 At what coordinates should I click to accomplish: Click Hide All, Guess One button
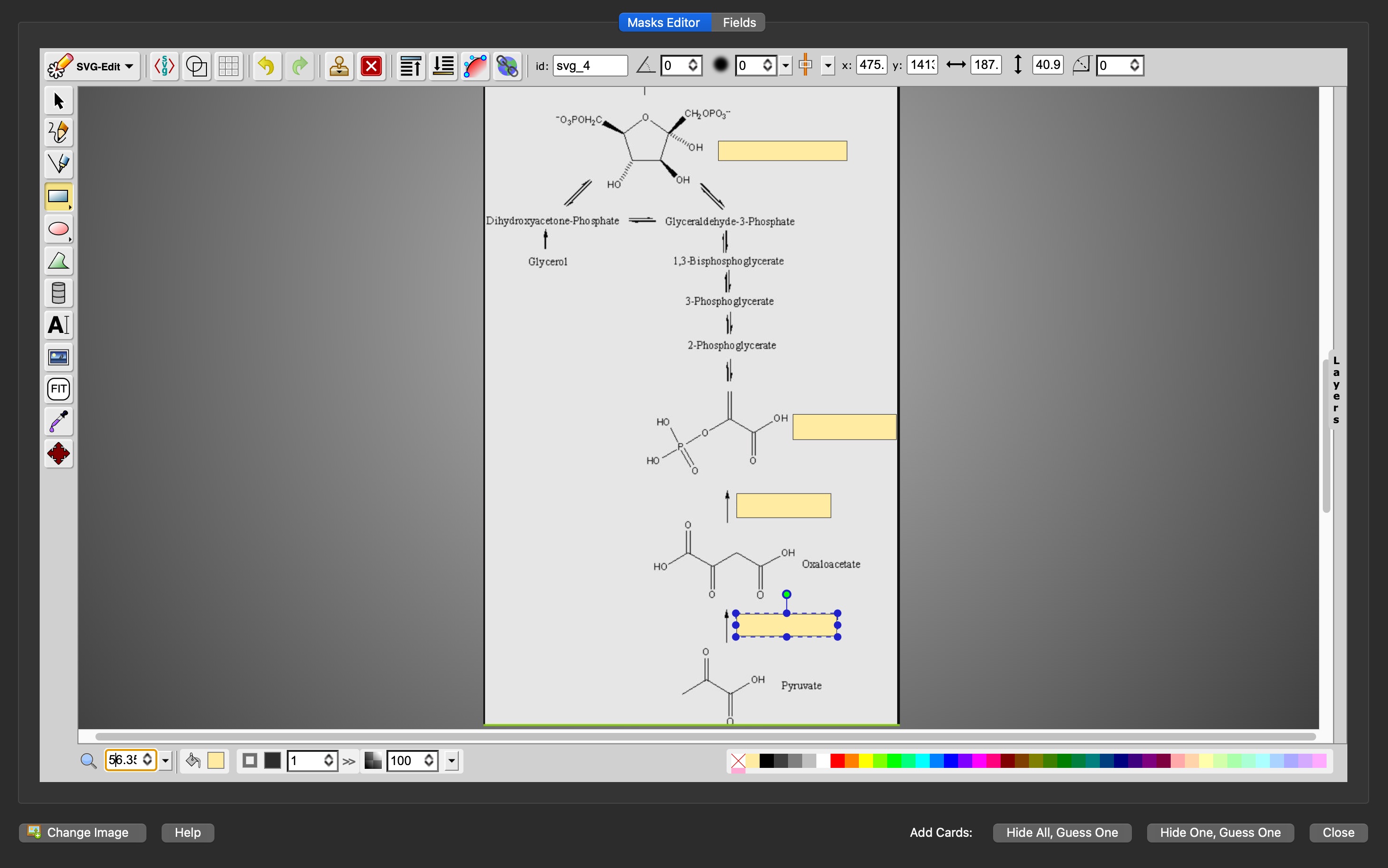click(x=1062, y=833)
